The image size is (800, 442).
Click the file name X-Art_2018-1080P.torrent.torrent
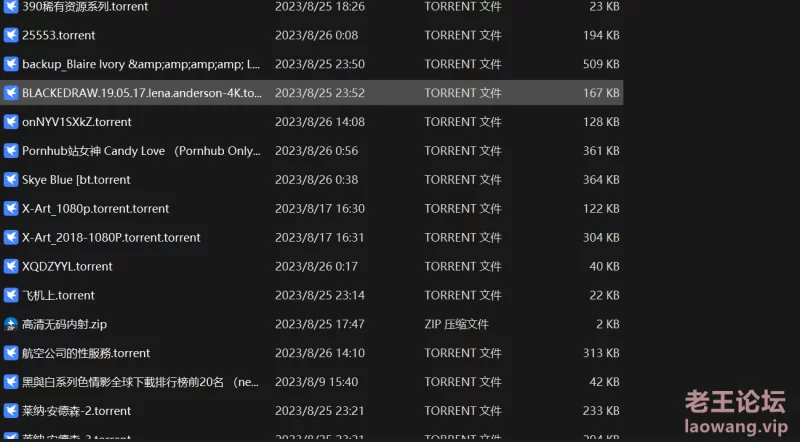(x=111, y=238)
